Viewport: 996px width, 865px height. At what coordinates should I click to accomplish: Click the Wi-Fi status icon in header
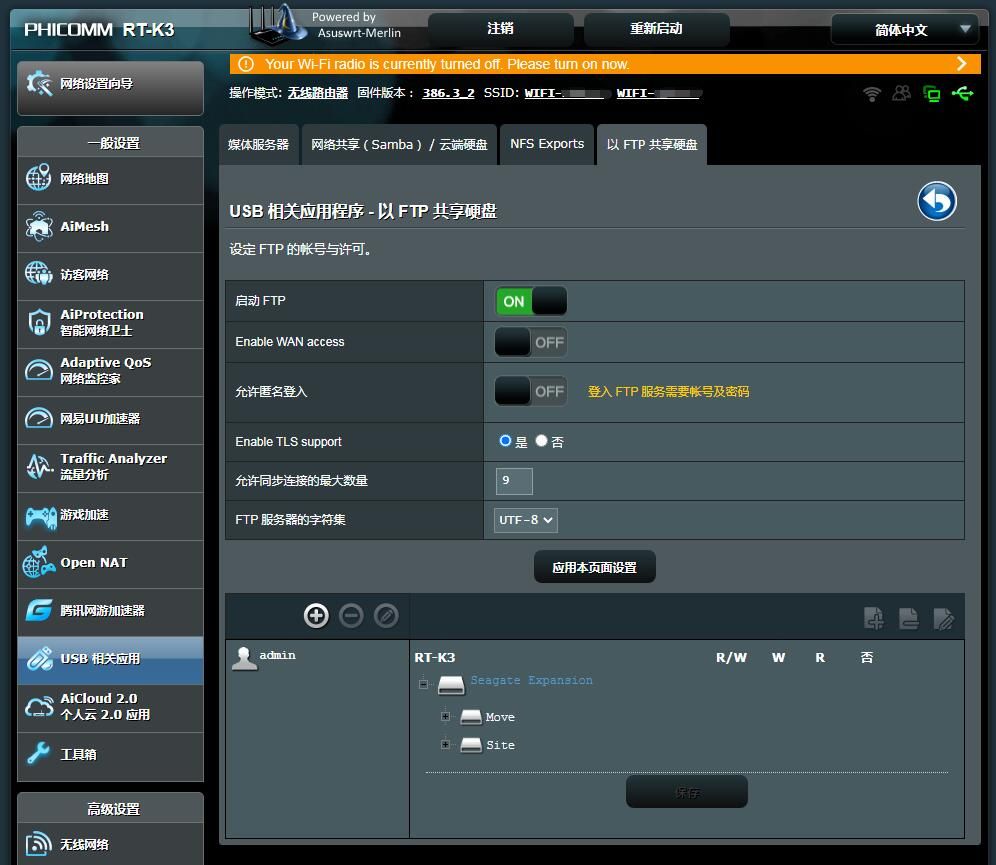coord(872,93)
